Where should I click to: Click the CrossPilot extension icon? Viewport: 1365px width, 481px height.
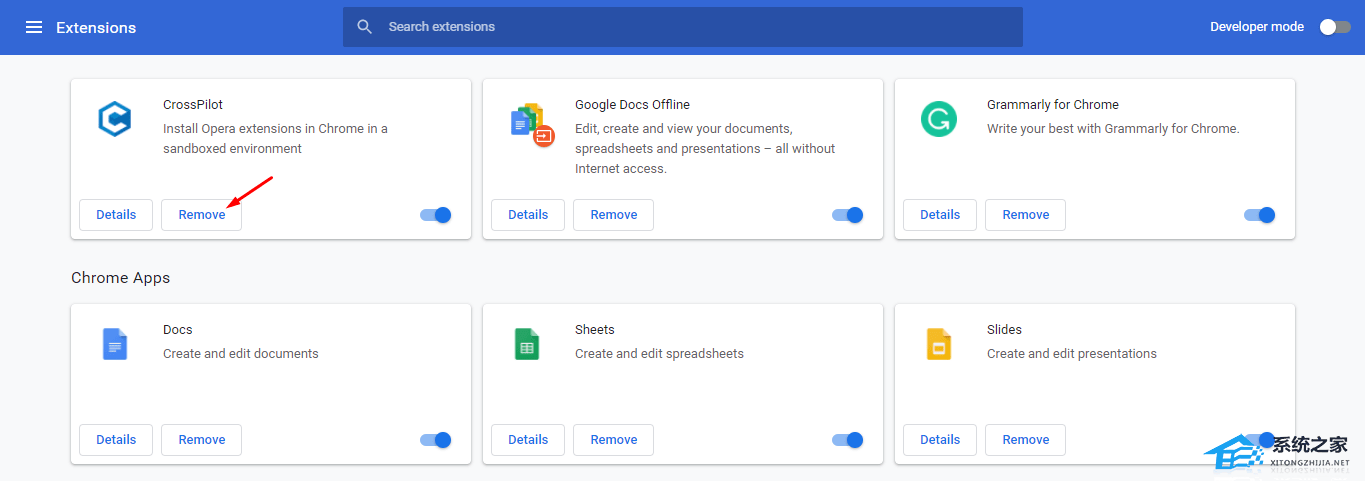click(x=115, y=120)
